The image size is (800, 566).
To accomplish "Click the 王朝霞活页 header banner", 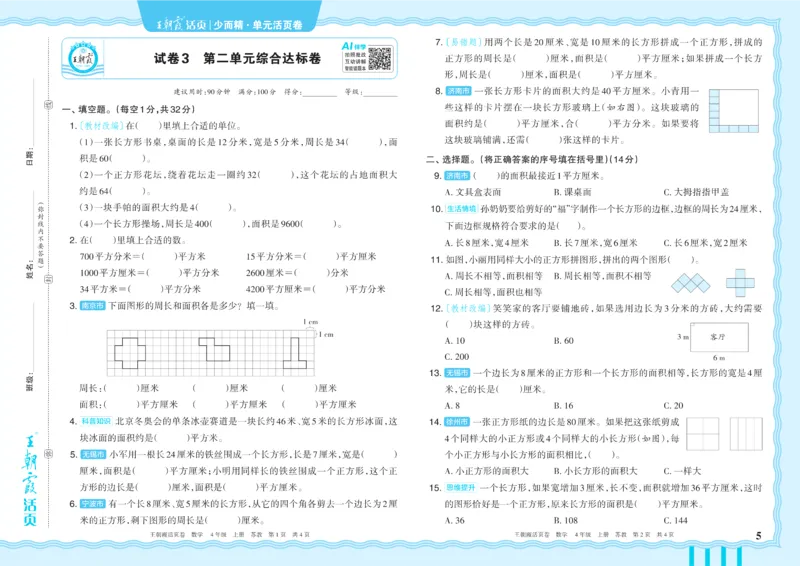I will pyautogui.click(x=230, y=24).
